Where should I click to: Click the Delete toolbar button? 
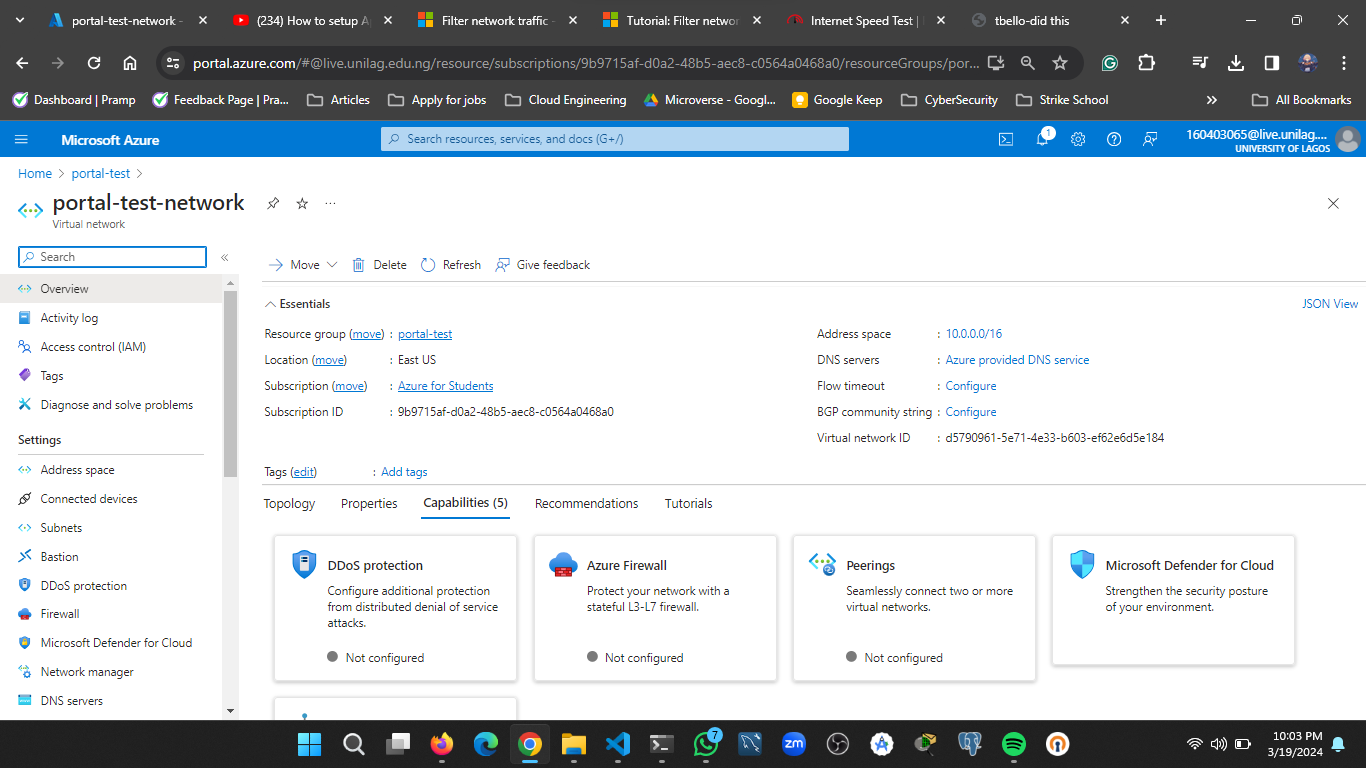[379, 265]
